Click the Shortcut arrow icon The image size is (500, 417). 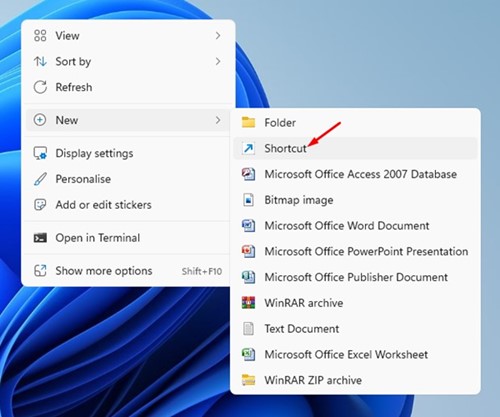(x=248, y=148)
